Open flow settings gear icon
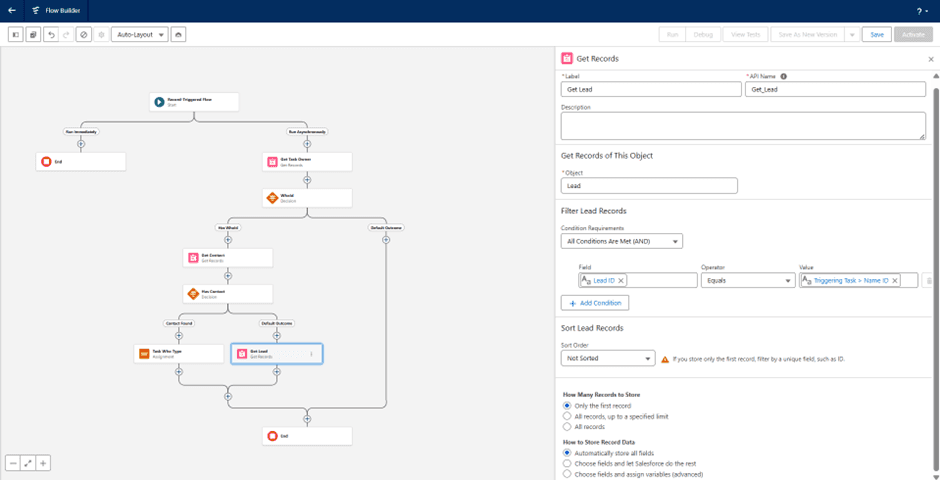The width and height of the screenshot is (940, 480). [x=101, y=35]
